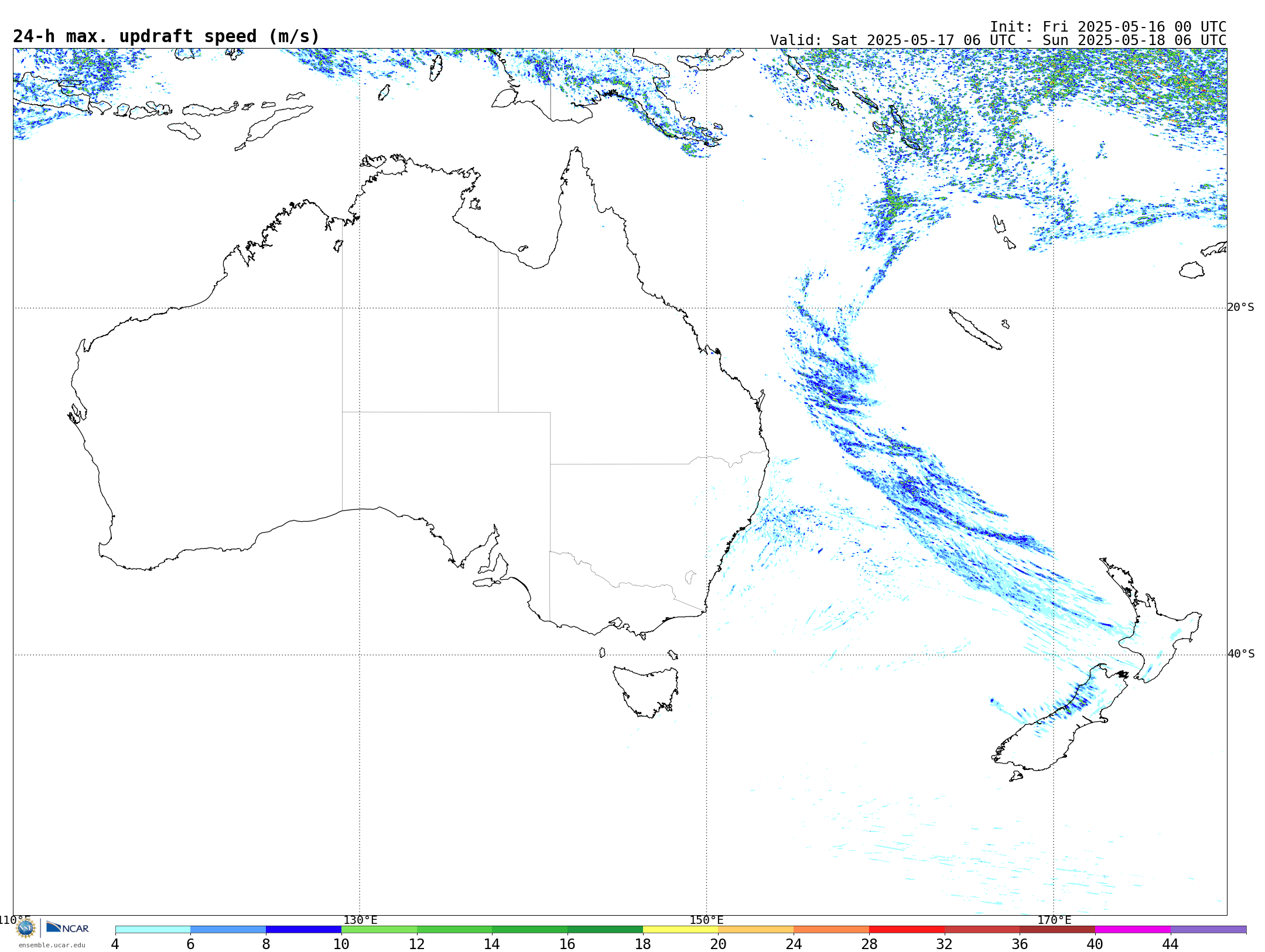
Task: Click the NSF logo icon
Action: point(26,928)
